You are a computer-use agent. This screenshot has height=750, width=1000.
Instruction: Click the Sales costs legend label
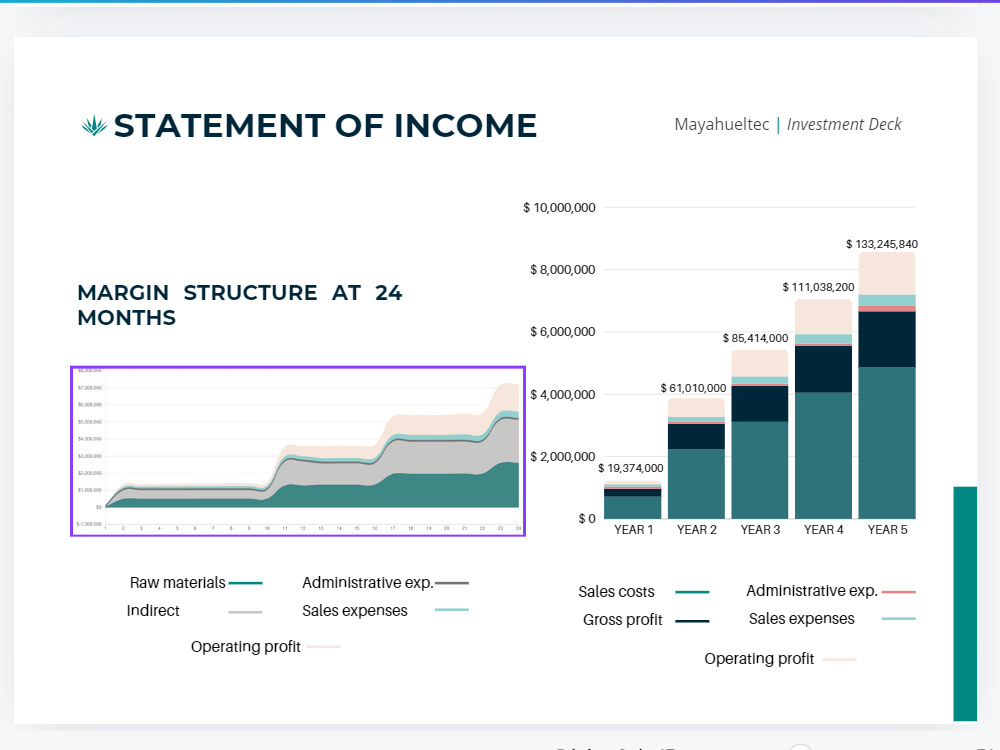pyautogui.click(x=616, y=591)
